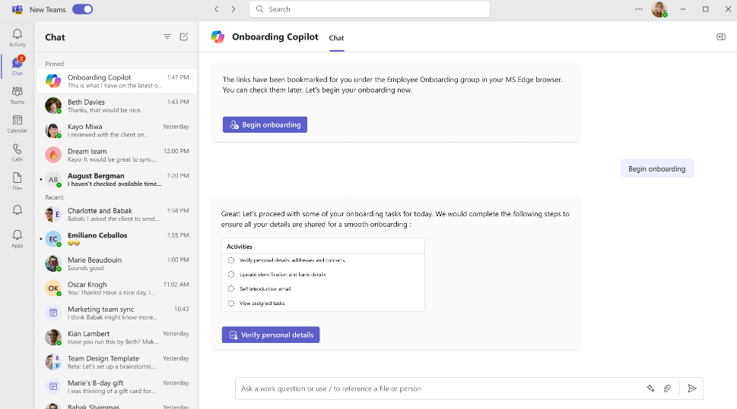Click the Pinned section label
The image size is (737, 409).
click(55, 64)
